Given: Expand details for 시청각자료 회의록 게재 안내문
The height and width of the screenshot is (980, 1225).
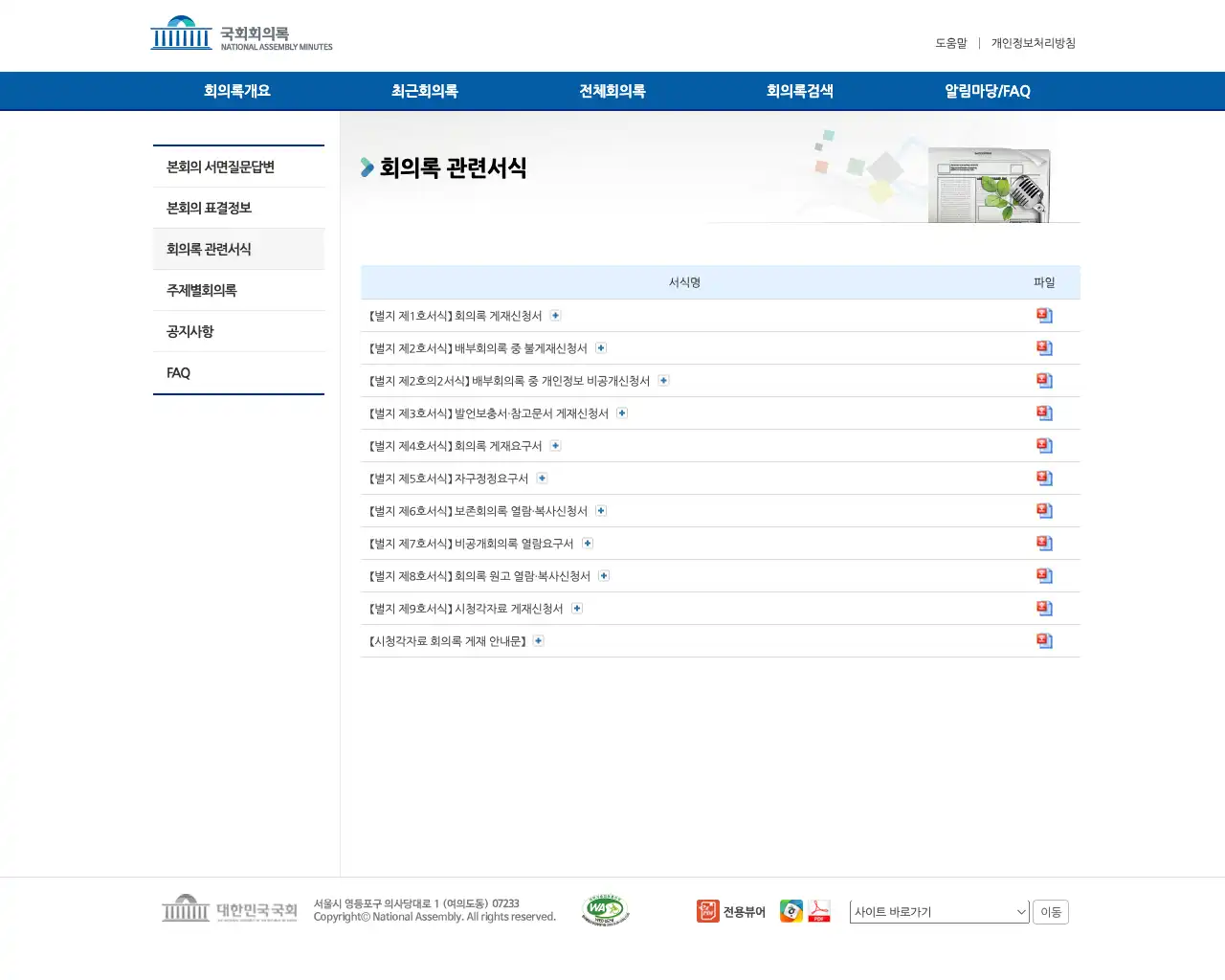Looking at the screenshot, I should 539,641.
